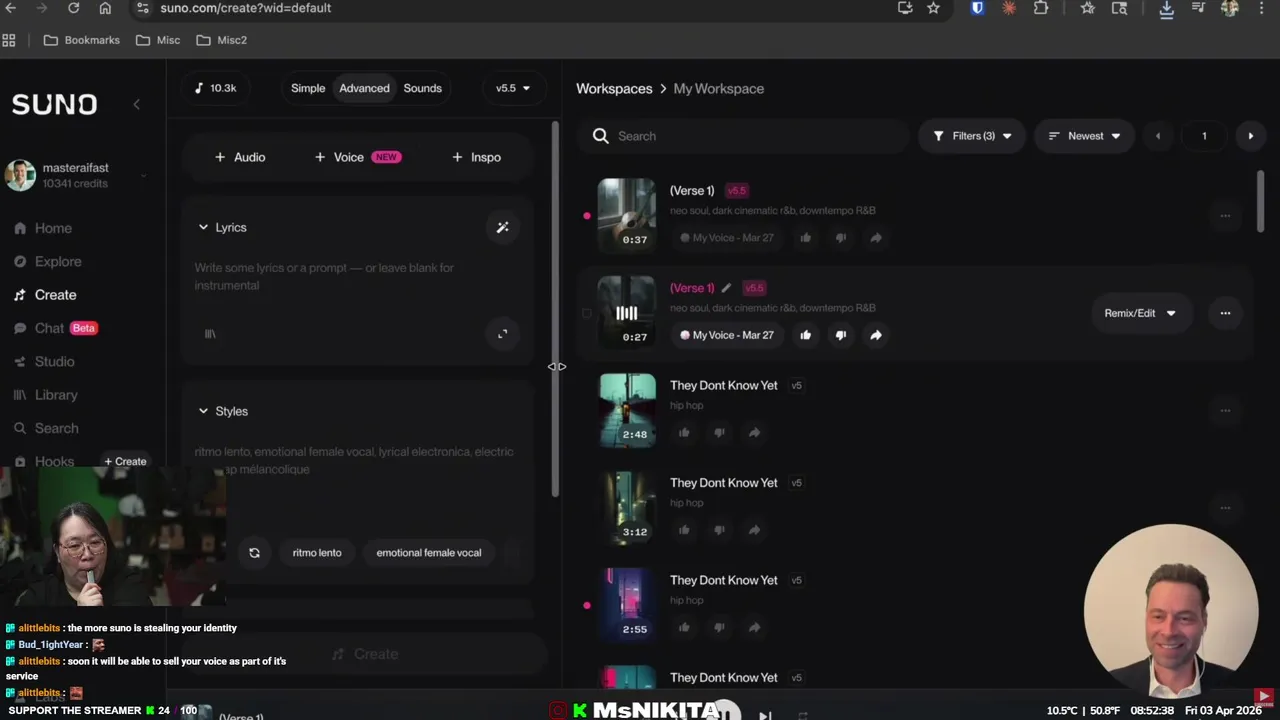
Task: Select the checkbox beside (Verse 1) 0:27 song
Action: (x=587, y=313)
